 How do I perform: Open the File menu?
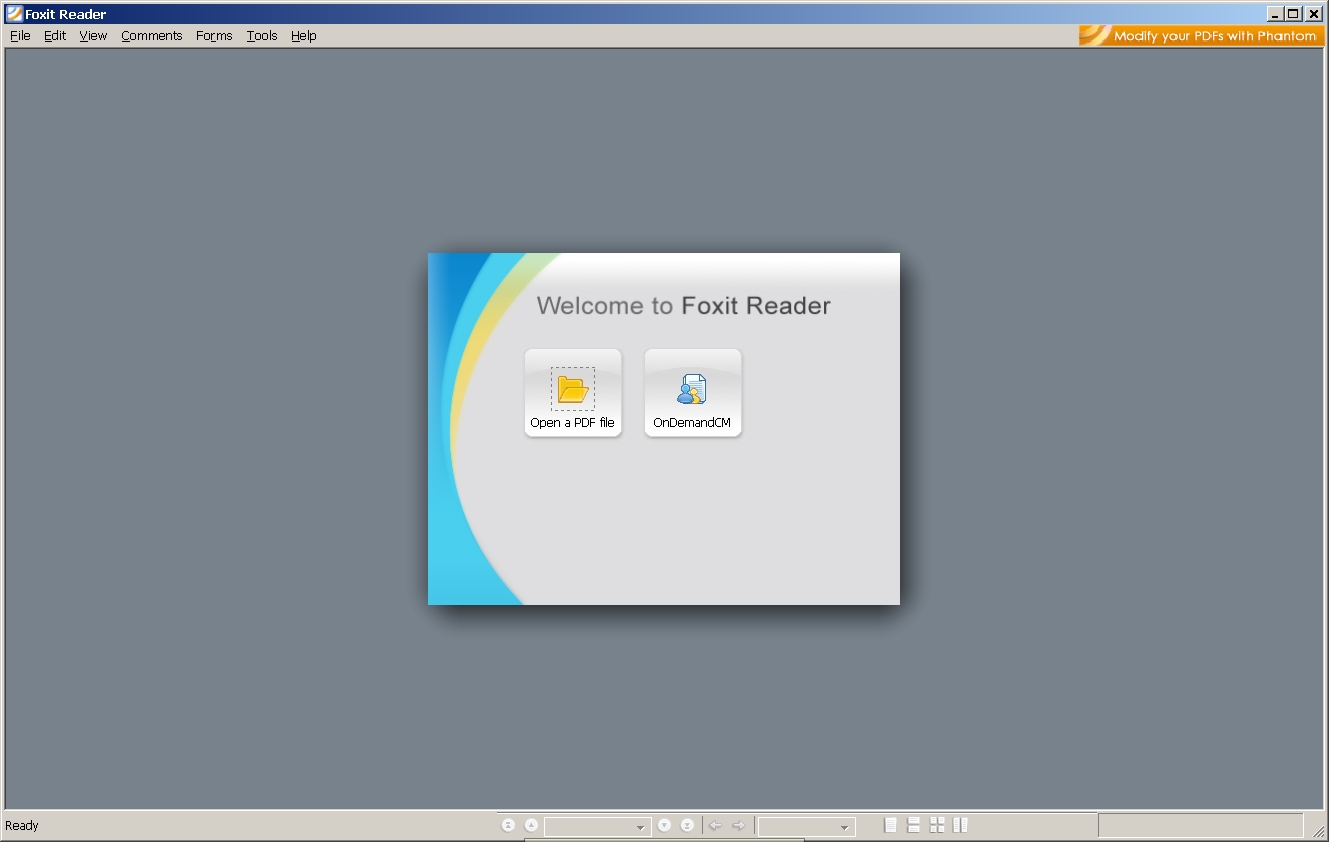(20, 35)
